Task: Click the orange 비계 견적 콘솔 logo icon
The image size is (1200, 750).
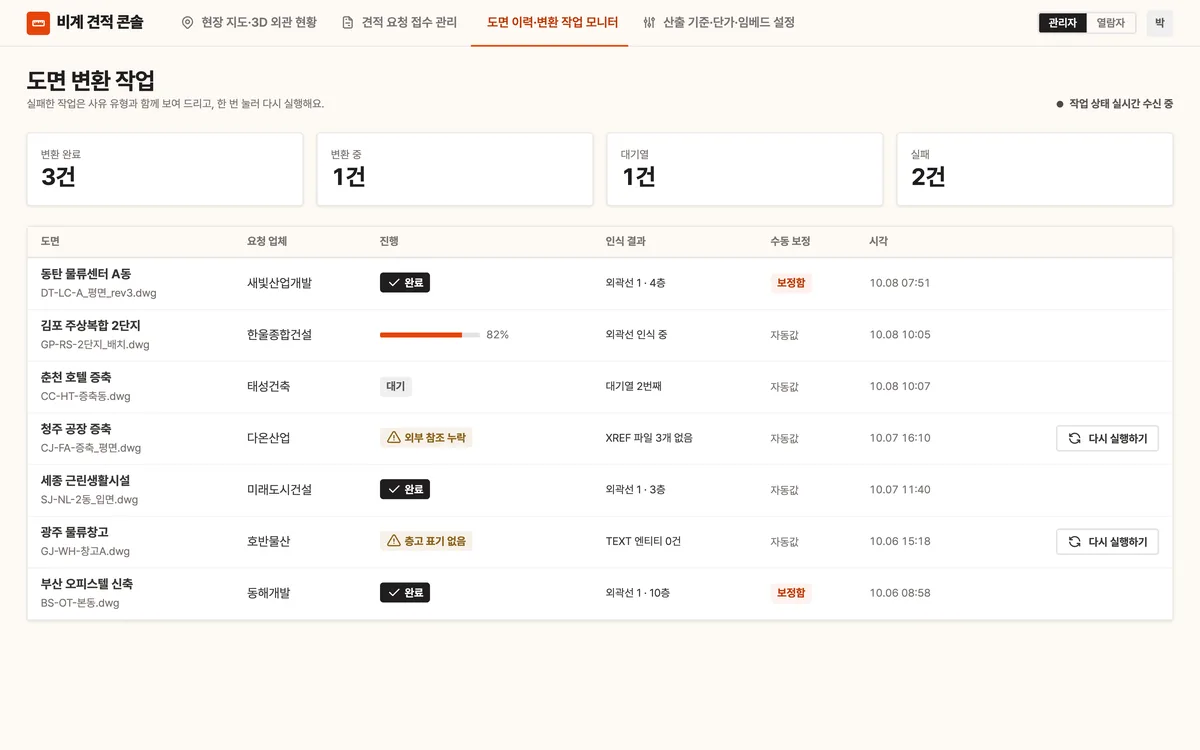Action: coord(38,22)
